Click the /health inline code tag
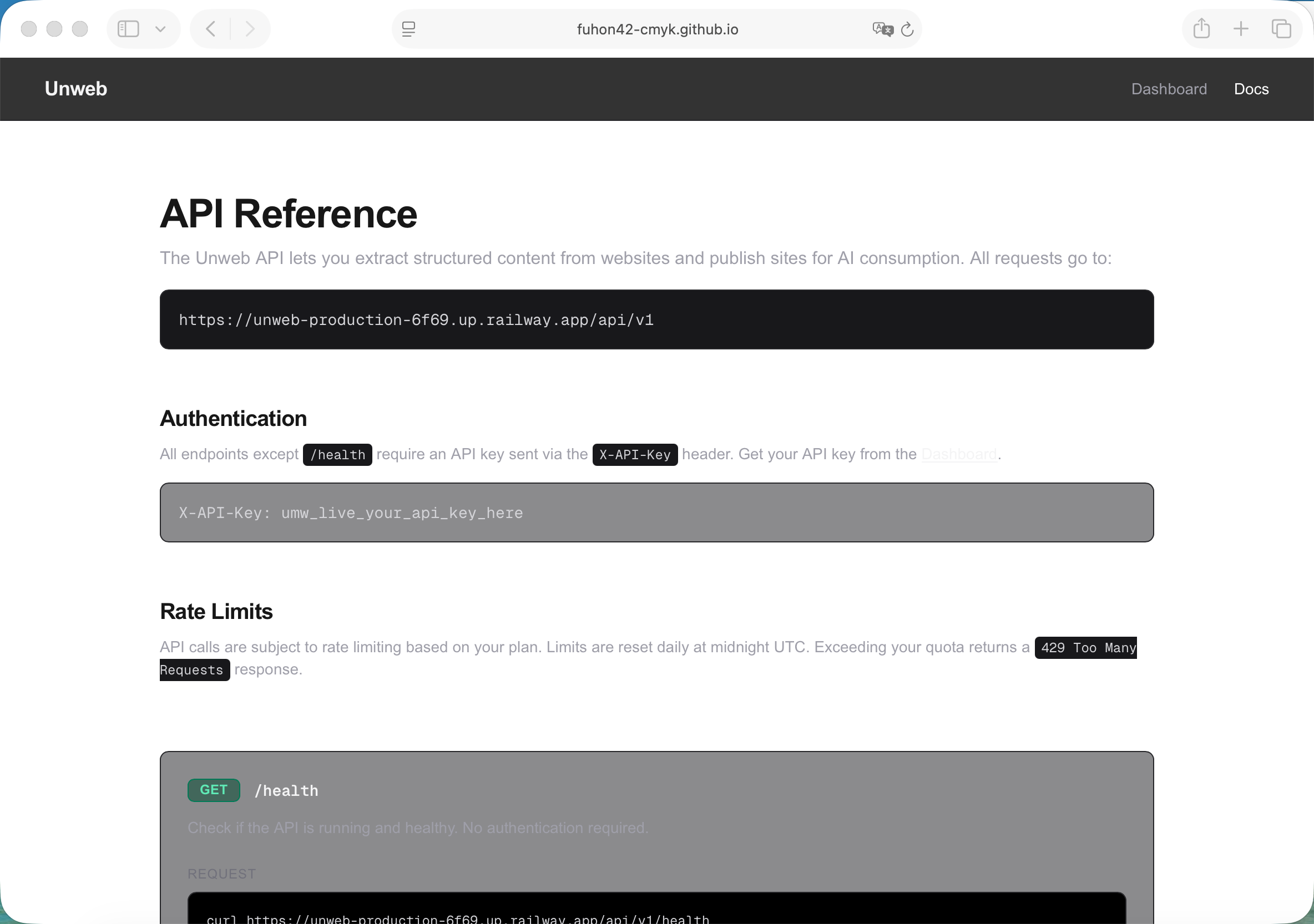Image resolution: width=1314 pixels, height=924 pixels. pyautogui.click(x=338, y=455)
